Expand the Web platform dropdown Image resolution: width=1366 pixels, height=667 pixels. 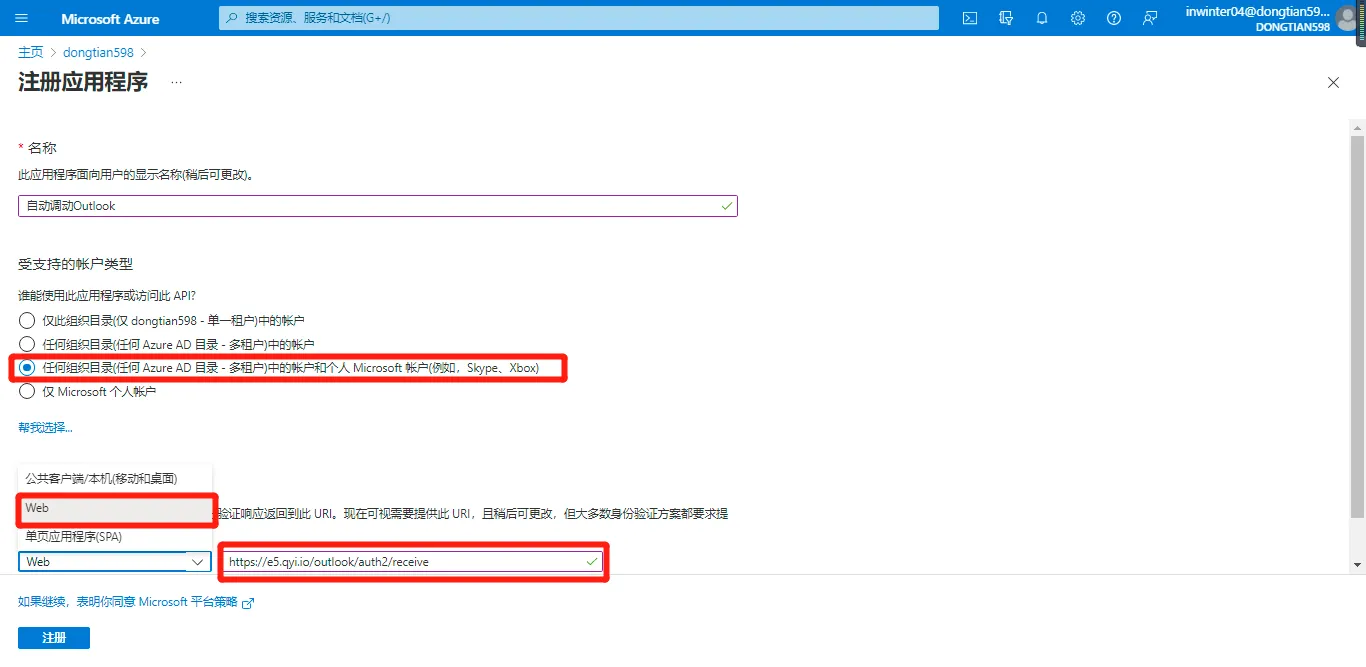tap(115, 562)
